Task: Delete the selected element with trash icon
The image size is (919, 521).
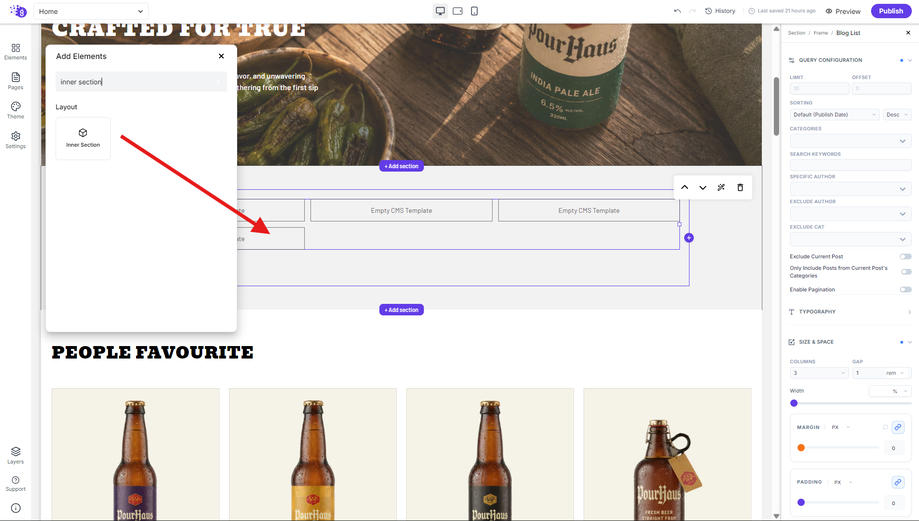Action: [740, 188]
